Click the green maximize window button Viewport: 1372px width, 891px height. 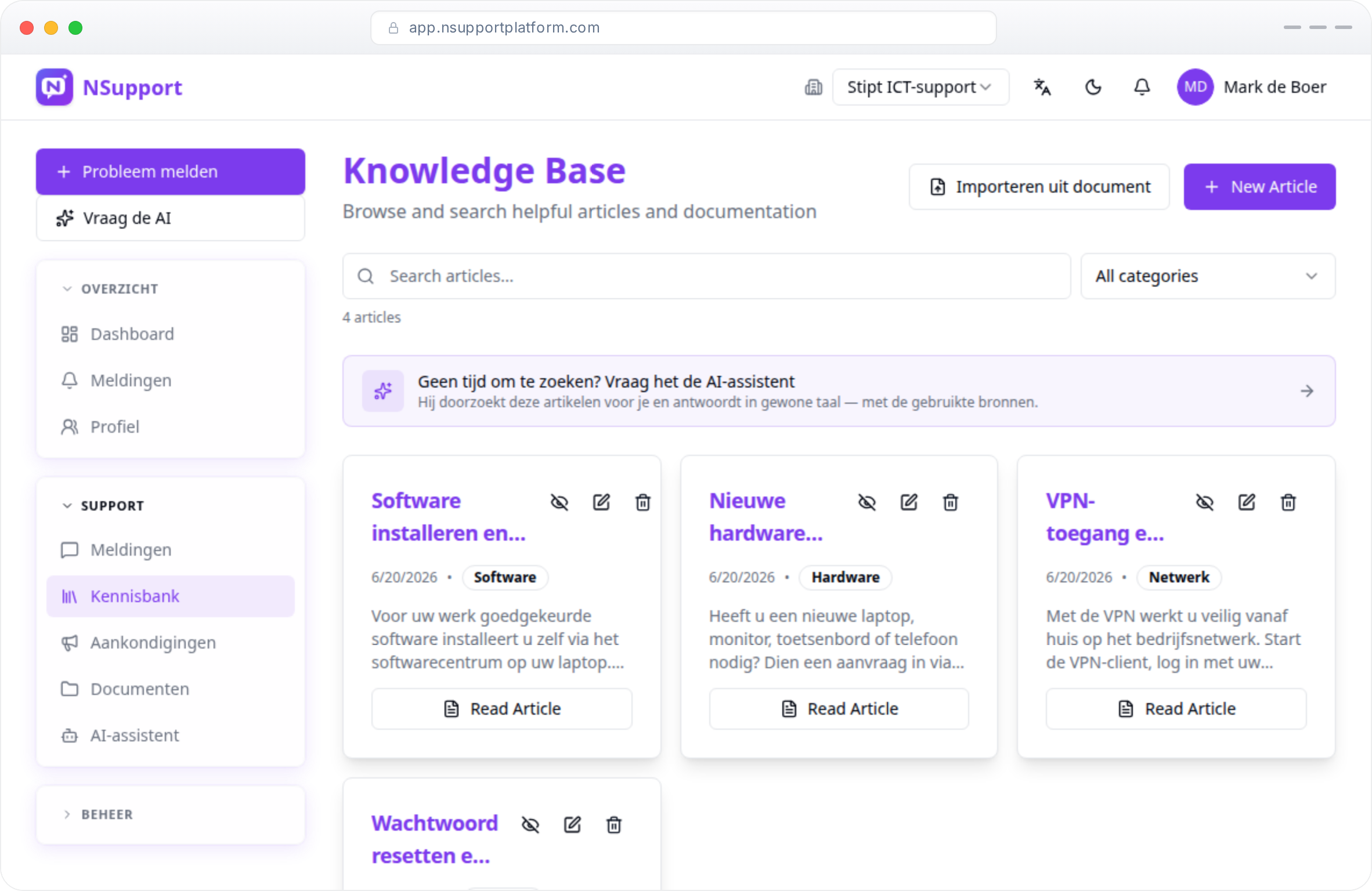pos(75,28)
